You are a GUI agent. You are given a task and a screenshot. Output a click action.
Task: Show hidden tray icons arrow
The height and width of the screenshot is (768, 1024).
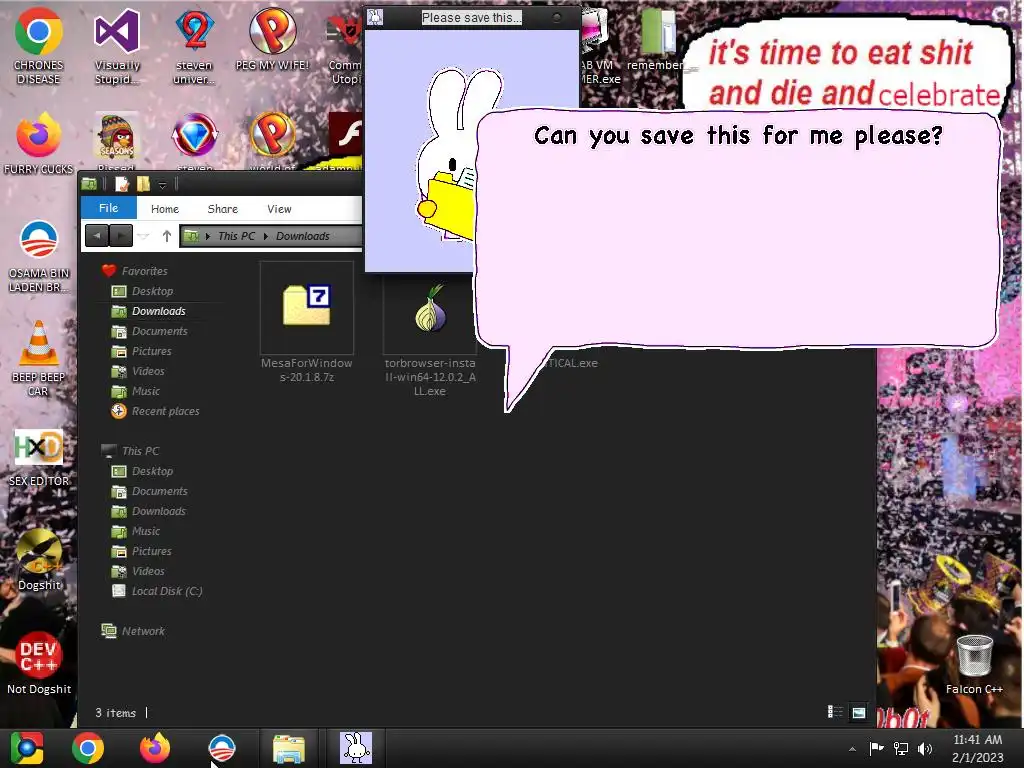pyautogui.click(x=852, y=749)
